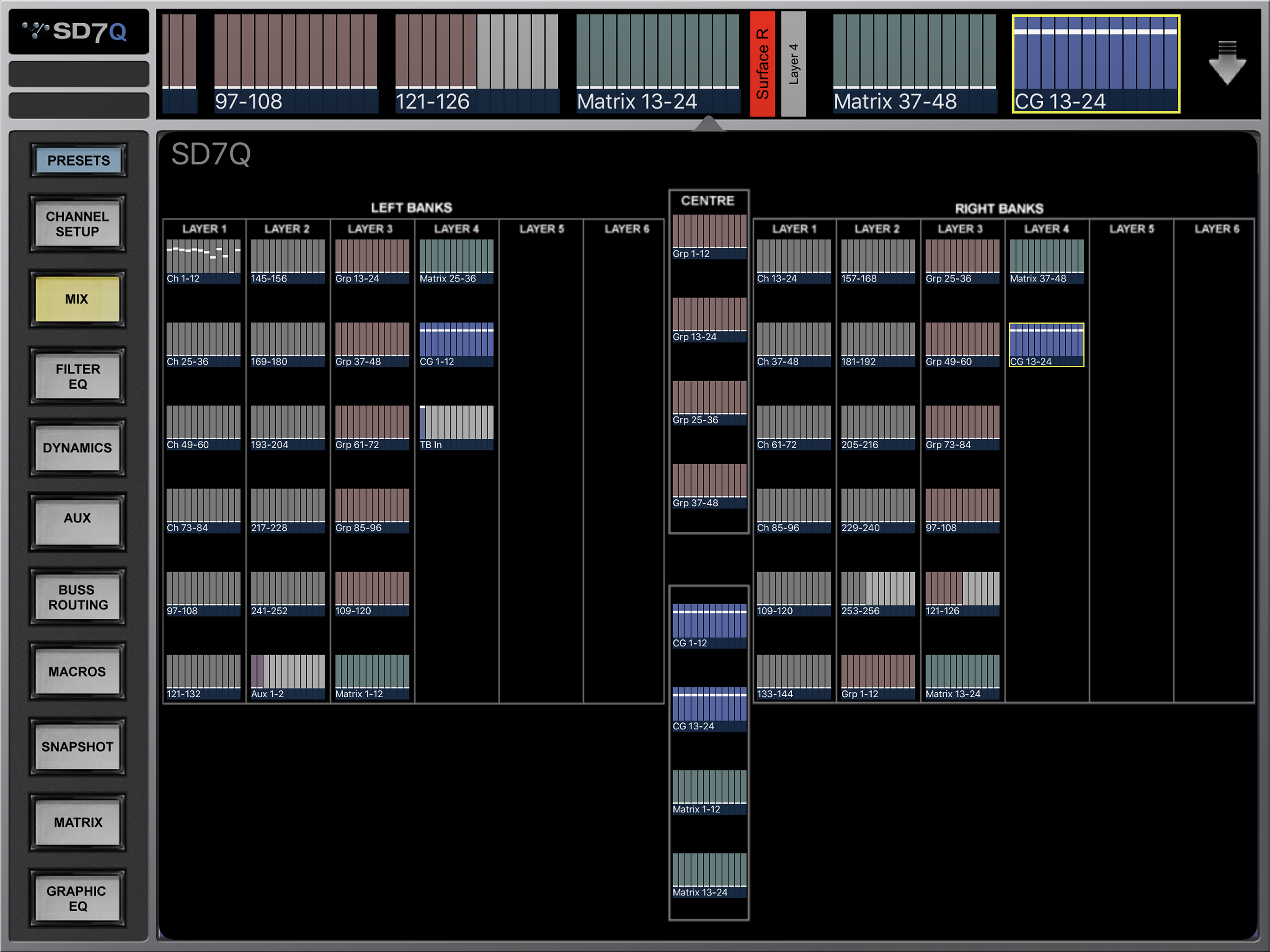Image resolution: width=1270 pixels, height=952 pixels.
Task: Select TB In bank in left banks
Action: (456, 427)
